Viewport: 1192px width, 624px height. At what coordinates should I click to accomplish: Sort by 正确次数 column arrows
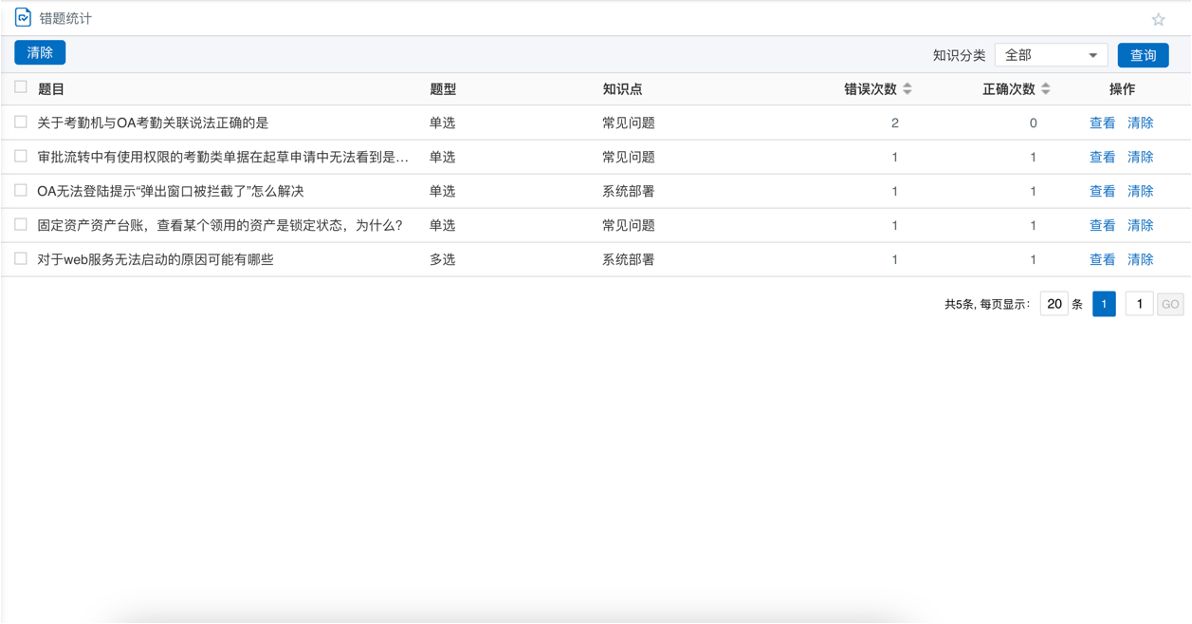(1046, 89)
